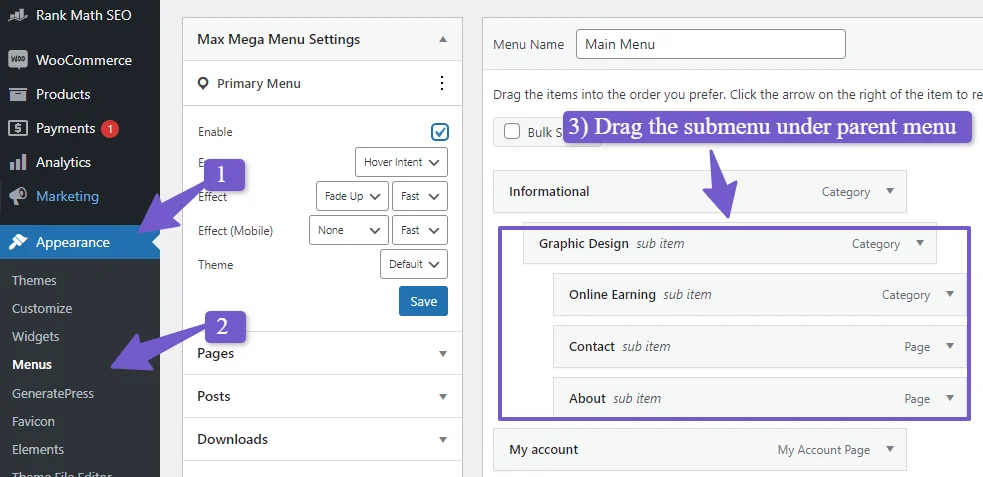Open the Effect speed Fast dropdown
983x477 pixels.
click(x=420, y=196)
